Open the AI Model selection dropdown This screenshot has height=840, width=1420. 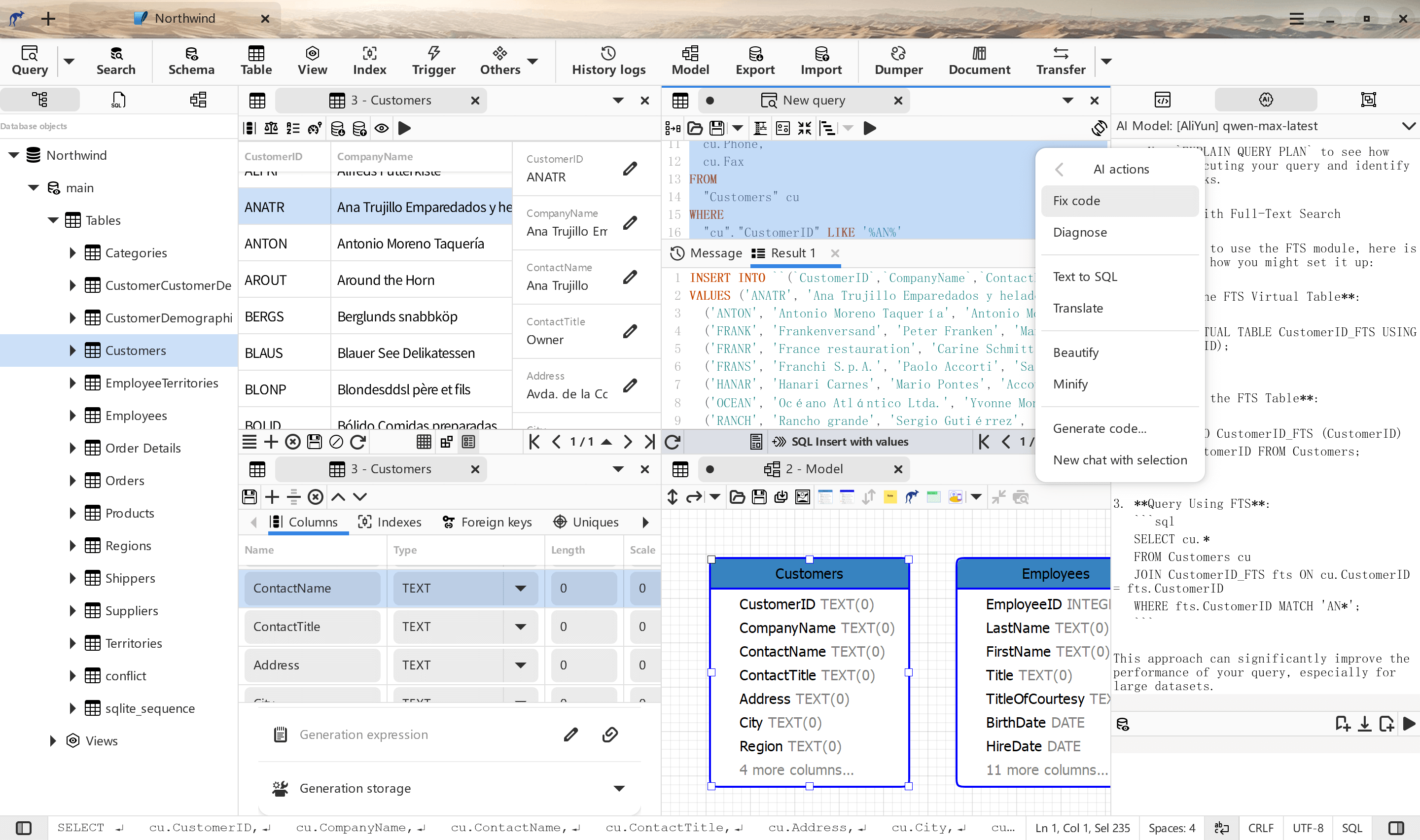point(1408,126)
